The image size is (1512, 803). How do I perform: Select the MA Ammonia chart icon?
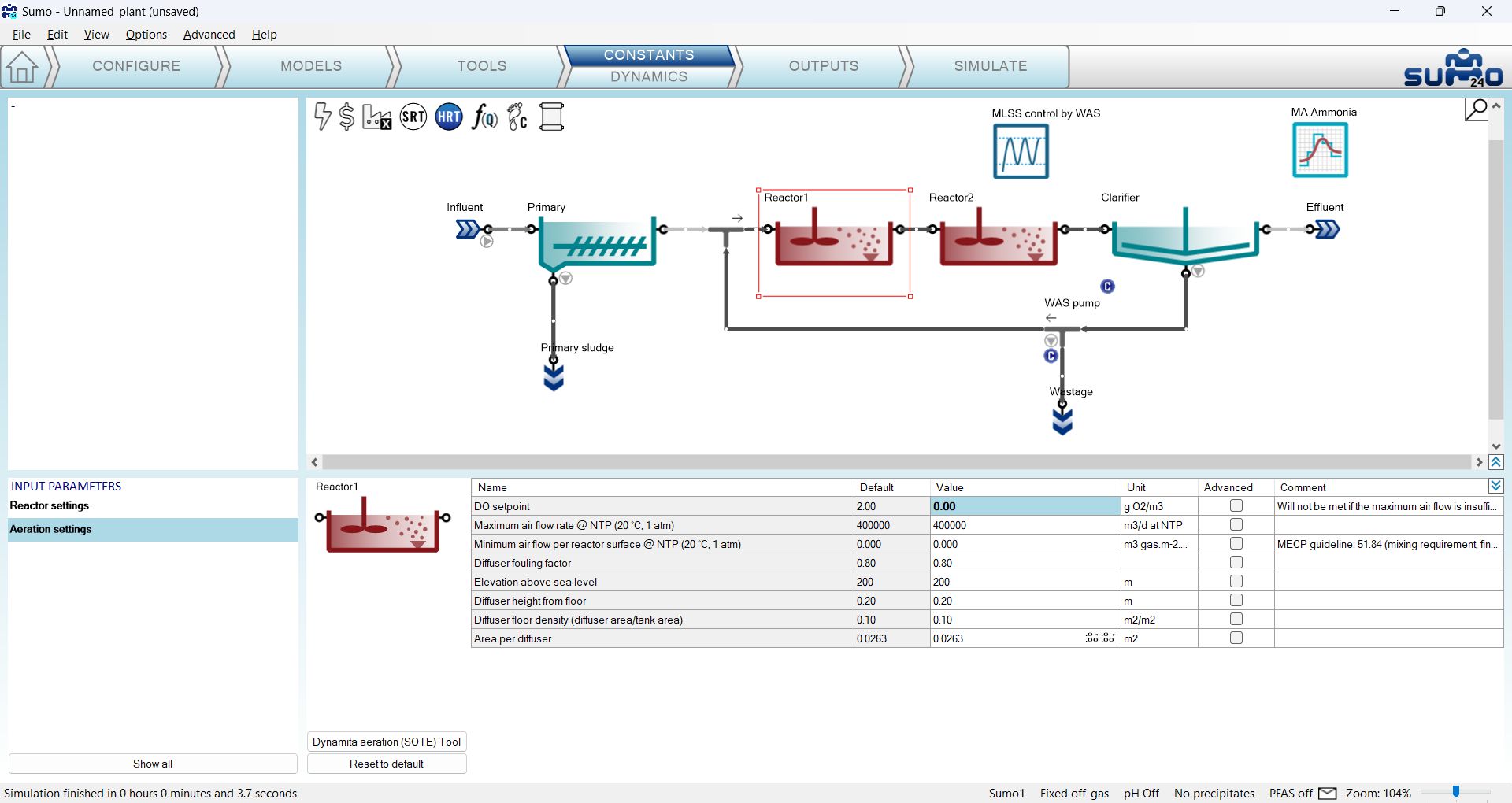coord(1321,150)
